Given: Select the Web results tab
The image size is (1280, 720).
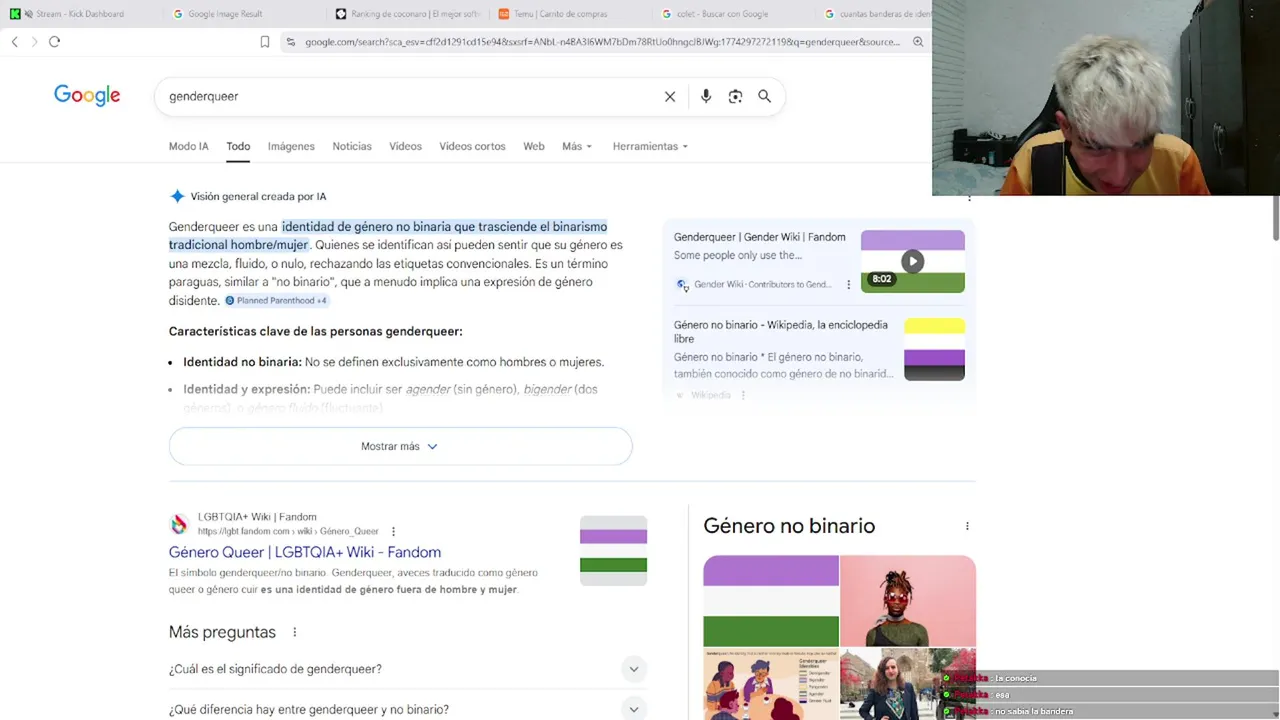Looking at the screenshot, I should tap(534, 147).
